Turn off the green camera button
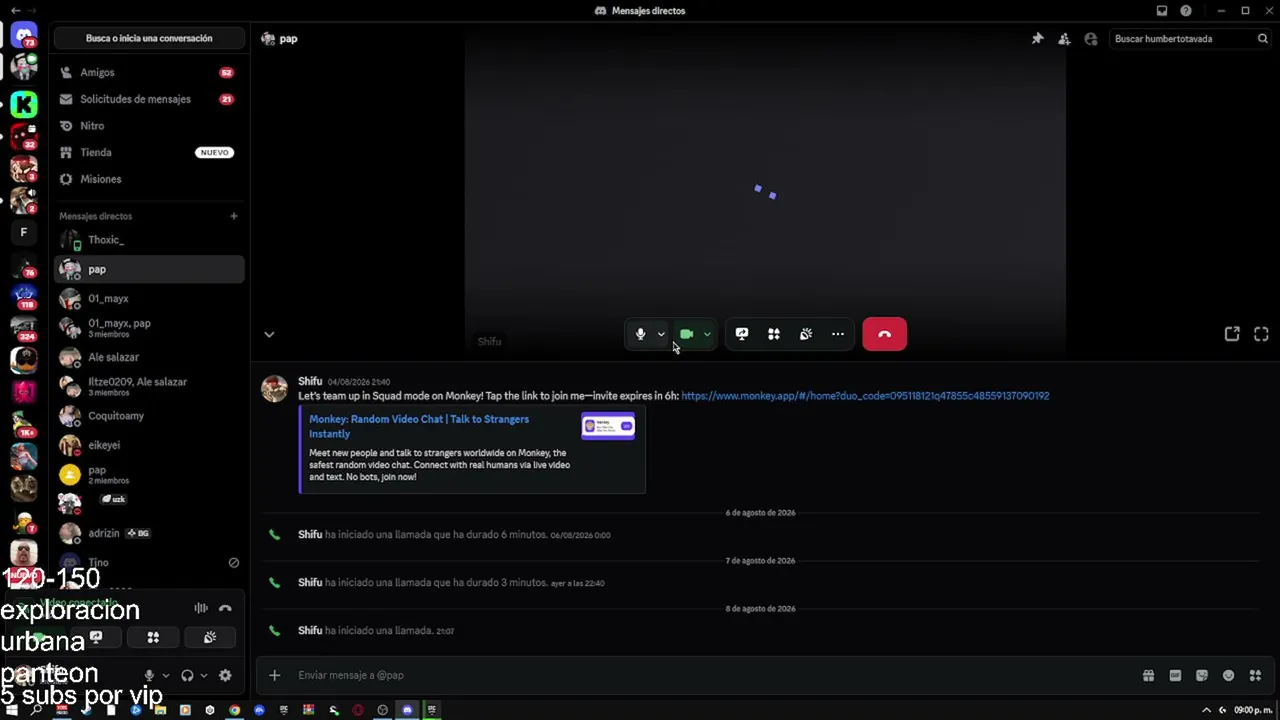Viewport: 1280px width, 720px height. point(686,334)
